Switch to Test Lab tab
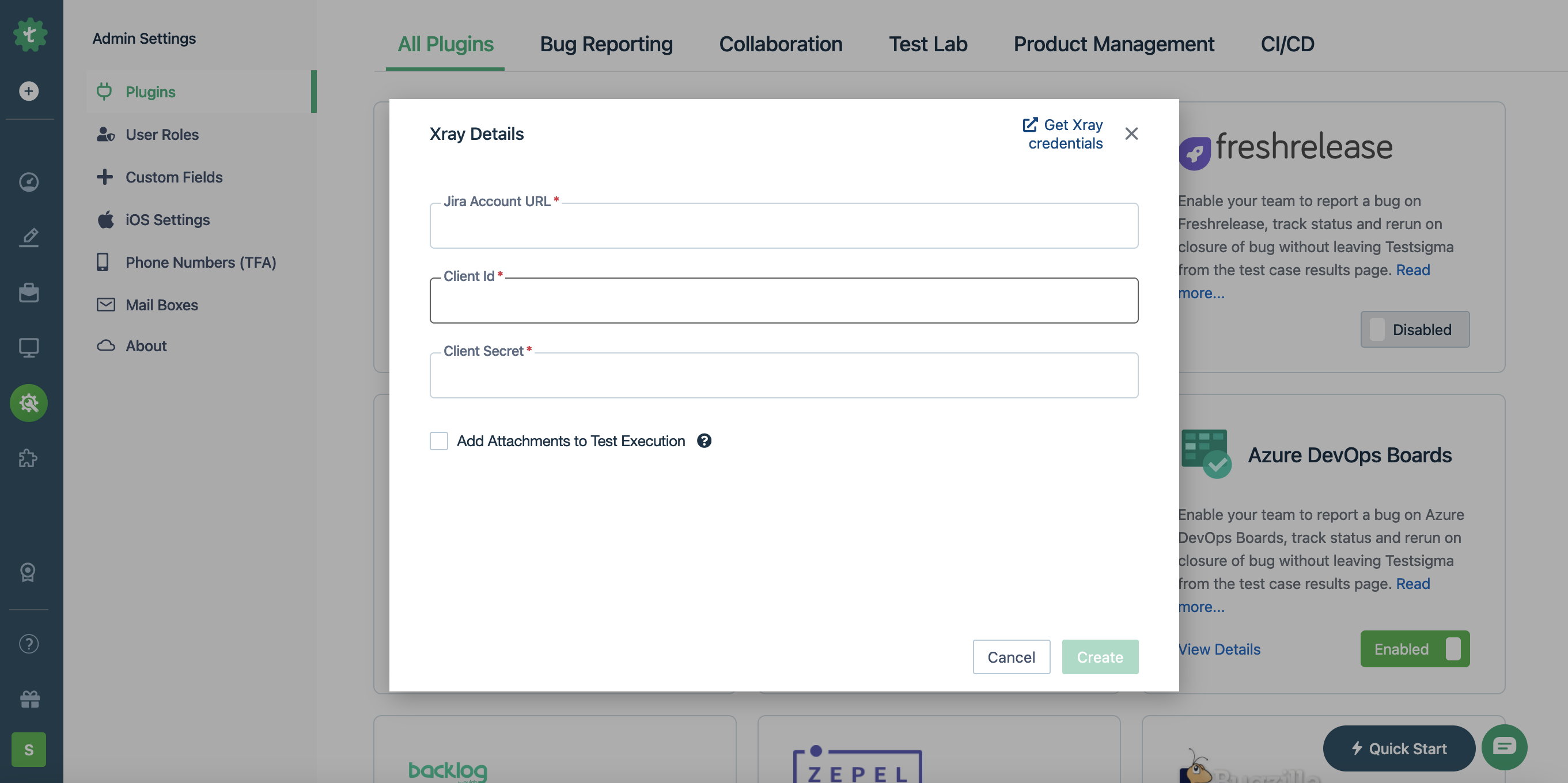Viewport: 1568px width, 783px height. click(x=927, y=44)
